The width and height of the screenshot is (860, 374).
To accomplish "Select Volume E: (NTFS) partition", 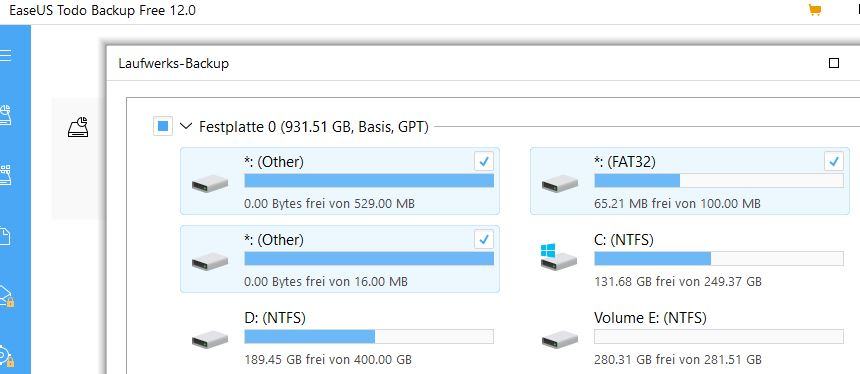I will click(690, 338).
